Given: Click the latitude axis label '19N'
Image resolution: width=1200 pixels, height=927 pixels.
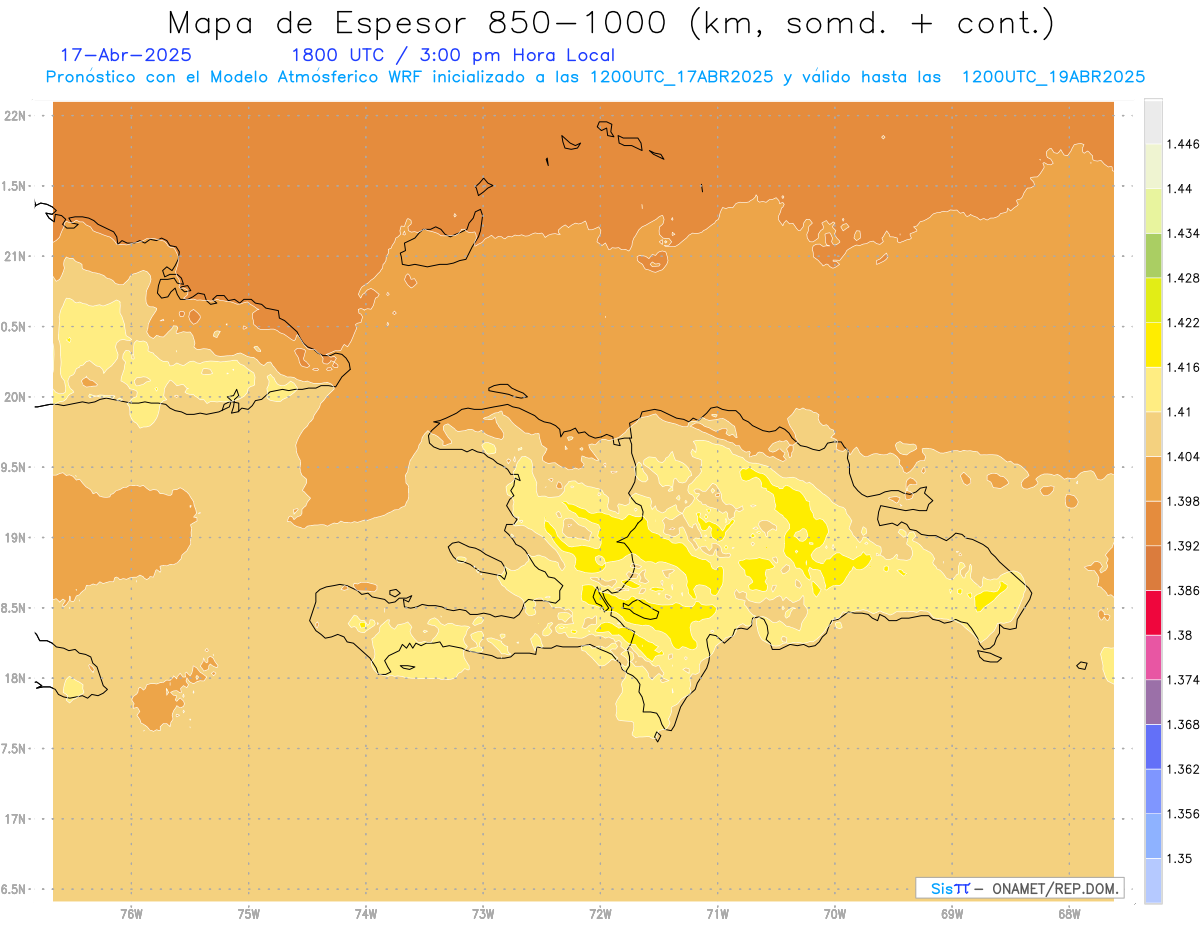Looking at the screenshot, I should coord(16,537).
